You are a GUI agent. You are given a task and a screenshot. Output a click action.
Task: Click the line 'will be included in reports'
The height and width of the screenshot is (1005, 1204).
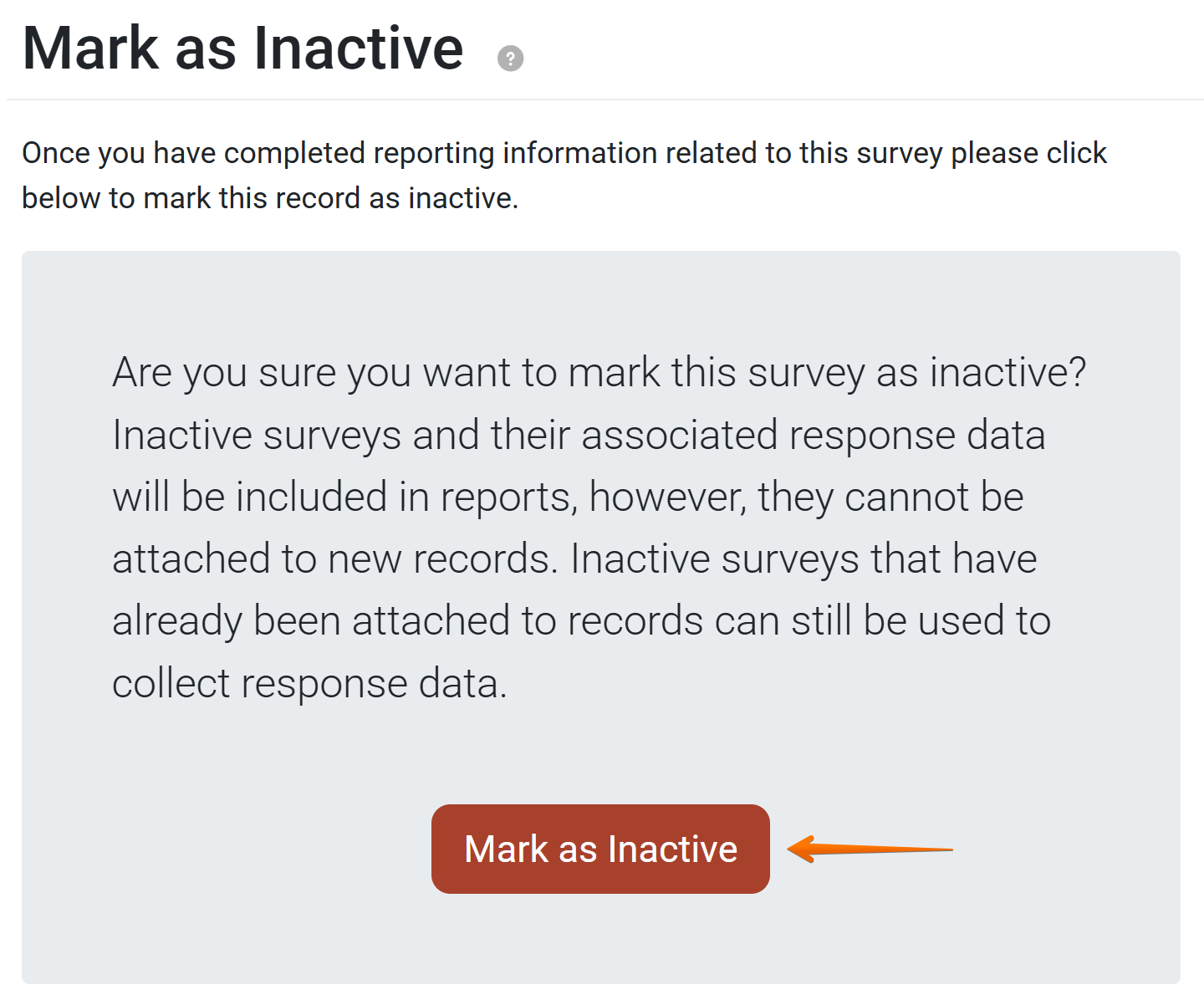tap(568, 497)
